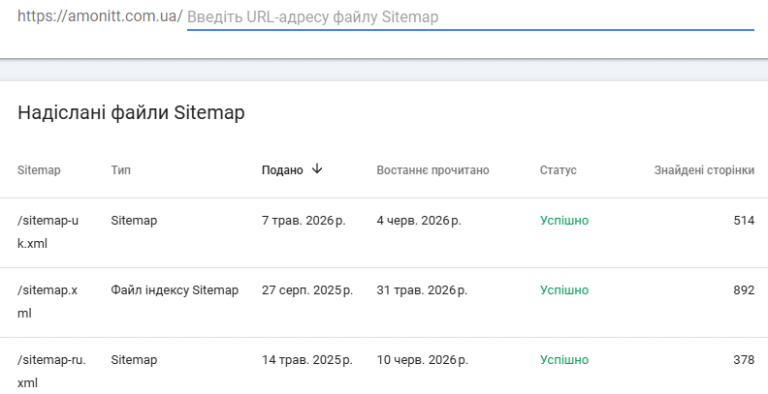The width and height of the screenshot is (768, 394).
Task: Click the discovered pages value 514
Action: pyautogui.click(x=744, y=221)
